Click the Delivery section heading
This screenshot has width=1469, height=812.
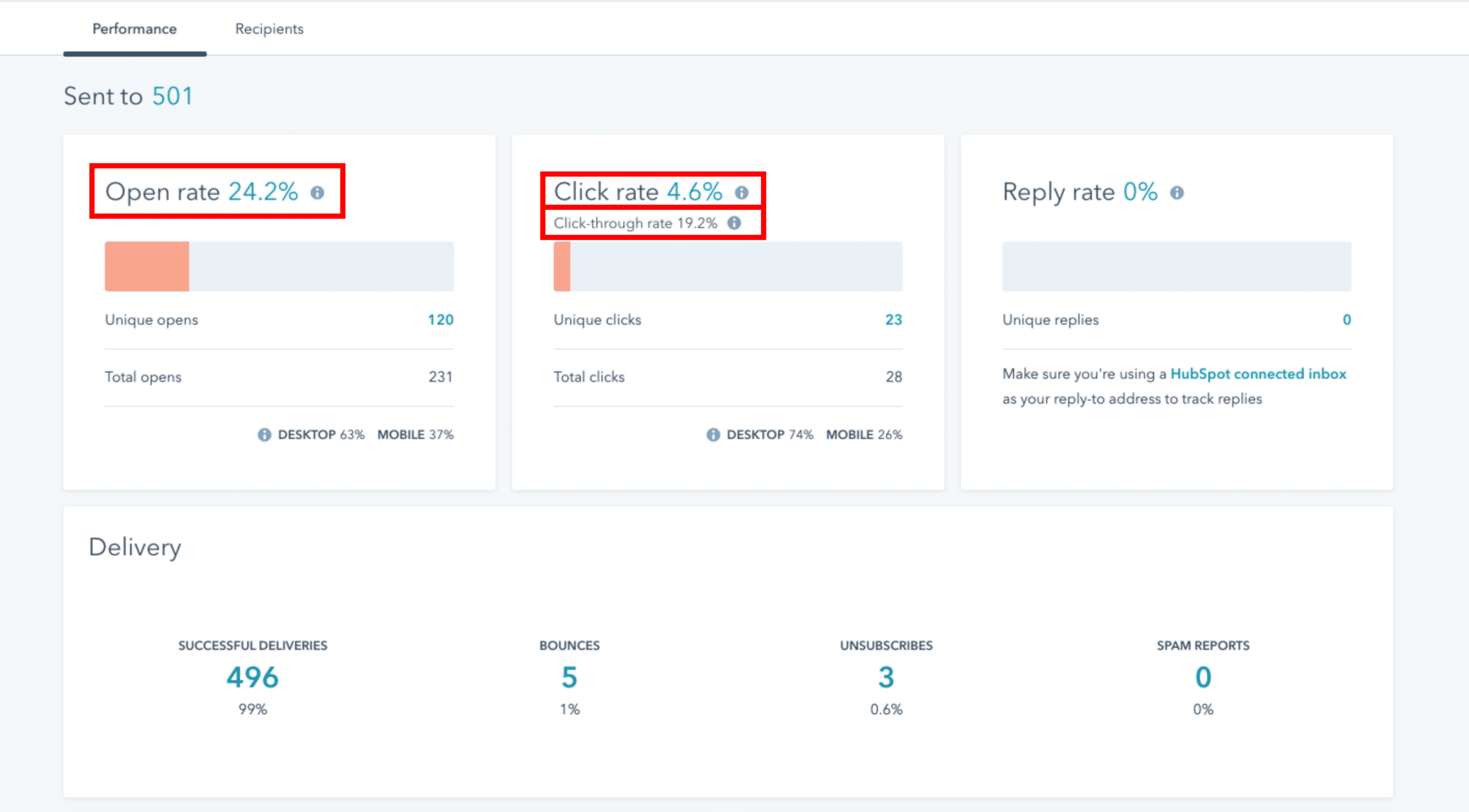click(x=135, y=548)
